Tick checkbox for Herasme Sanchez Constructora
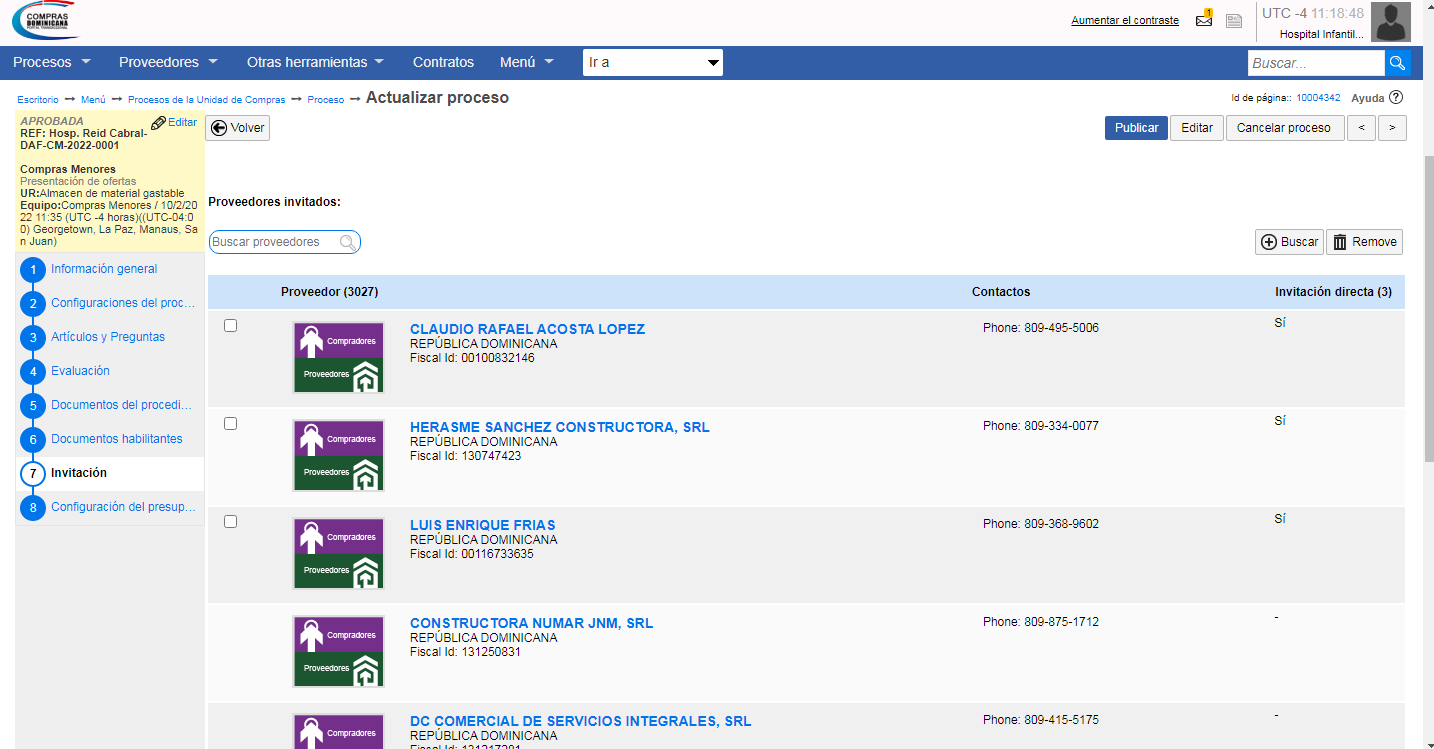The height and width of the screenshot is (749, 1434). (231, 424)
